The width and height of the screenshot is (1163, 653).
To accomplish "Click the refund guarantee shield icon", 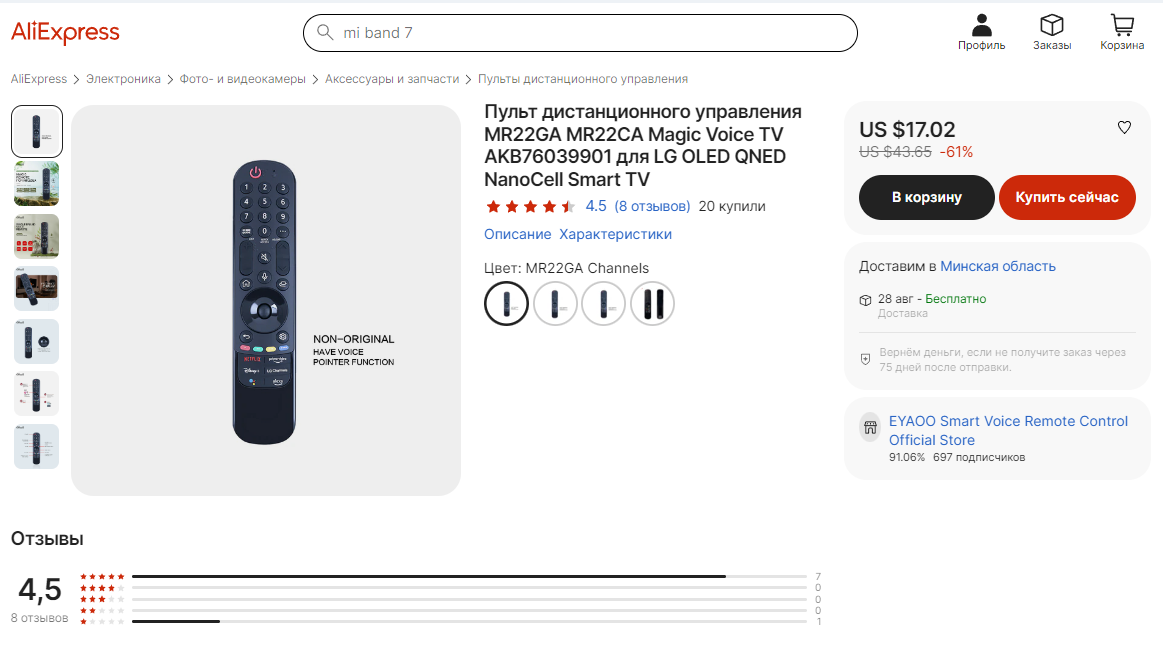I will 866,359.
